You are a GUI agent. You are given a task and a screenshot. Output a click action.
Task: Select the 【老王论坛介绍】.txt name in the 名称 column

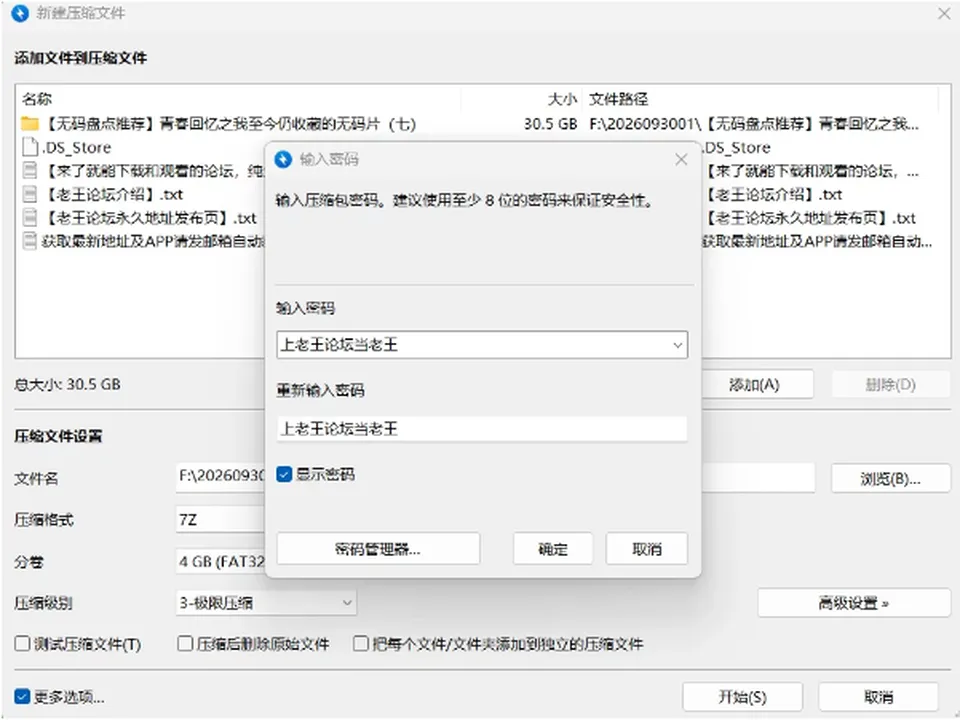click(x=114, y=194)
